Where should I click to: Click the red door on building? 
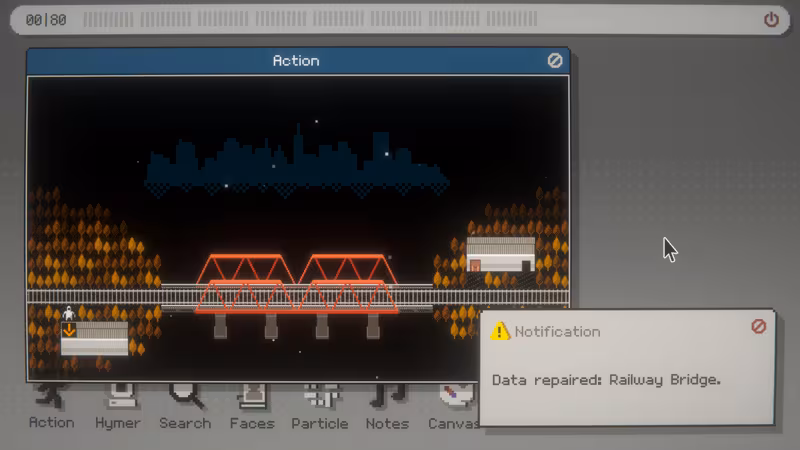475,266
